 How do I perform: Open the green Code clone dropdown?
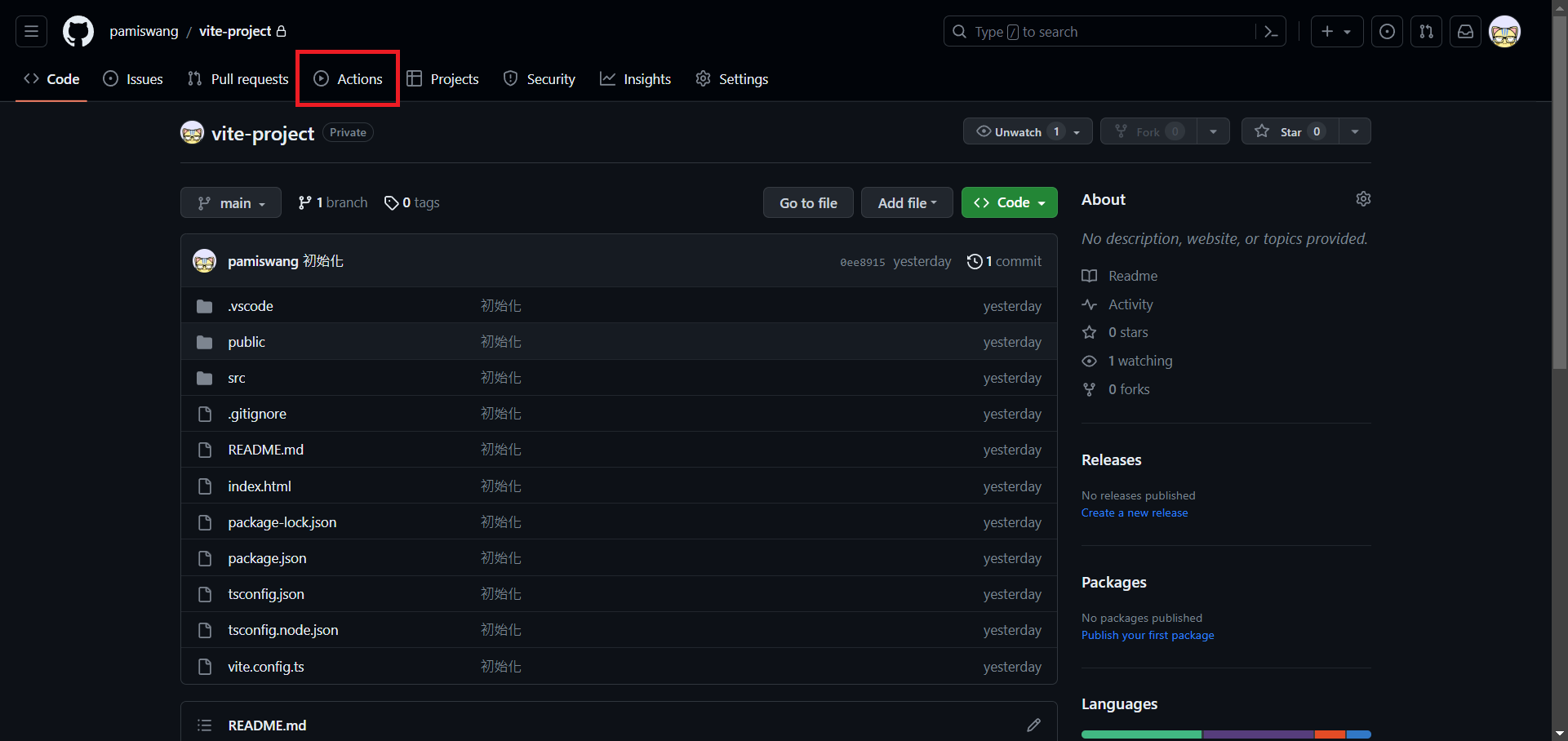(x=1009, y=202)
